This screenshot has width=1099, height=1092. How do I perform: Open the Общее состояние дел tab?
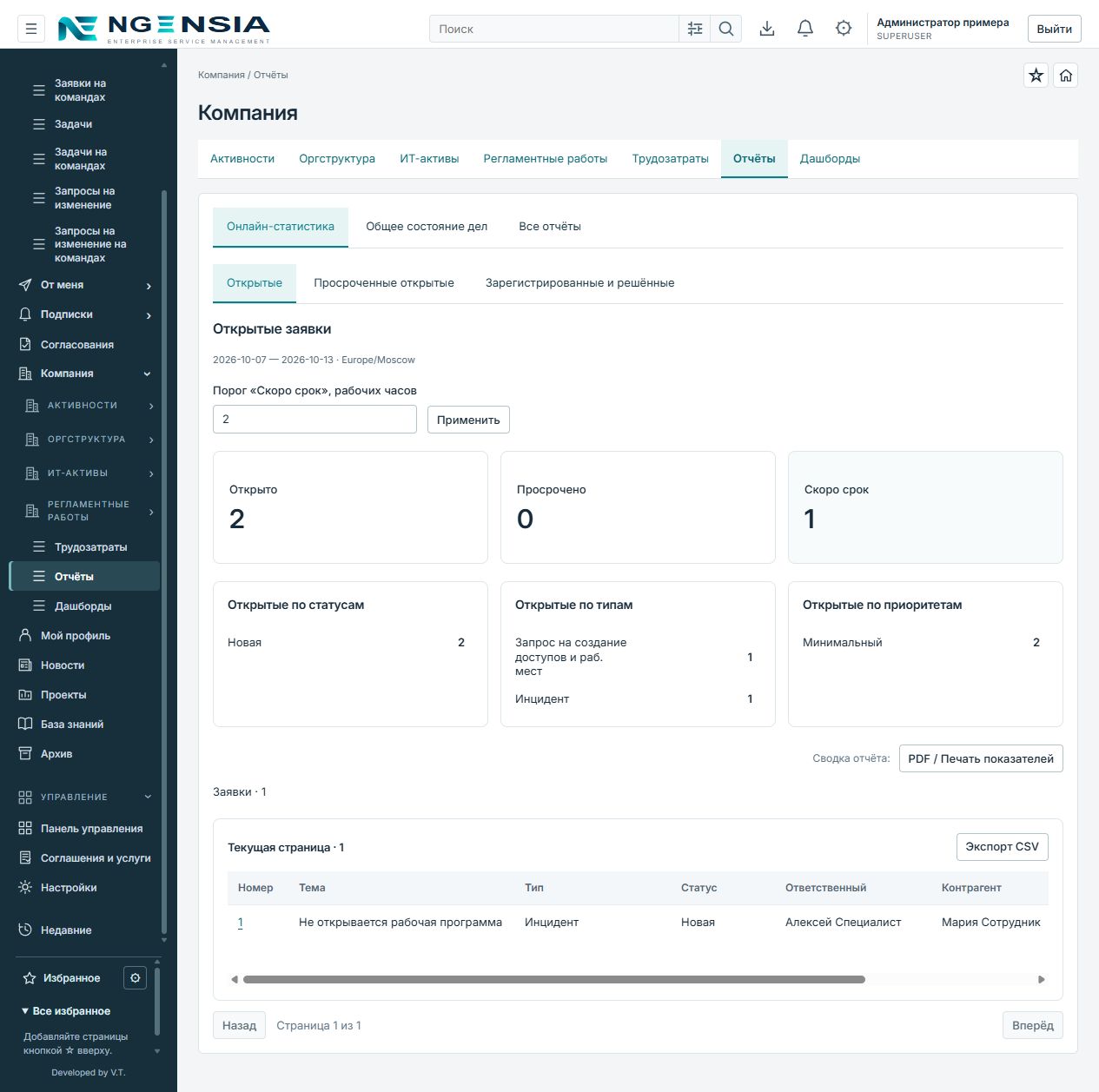(427, 227)
